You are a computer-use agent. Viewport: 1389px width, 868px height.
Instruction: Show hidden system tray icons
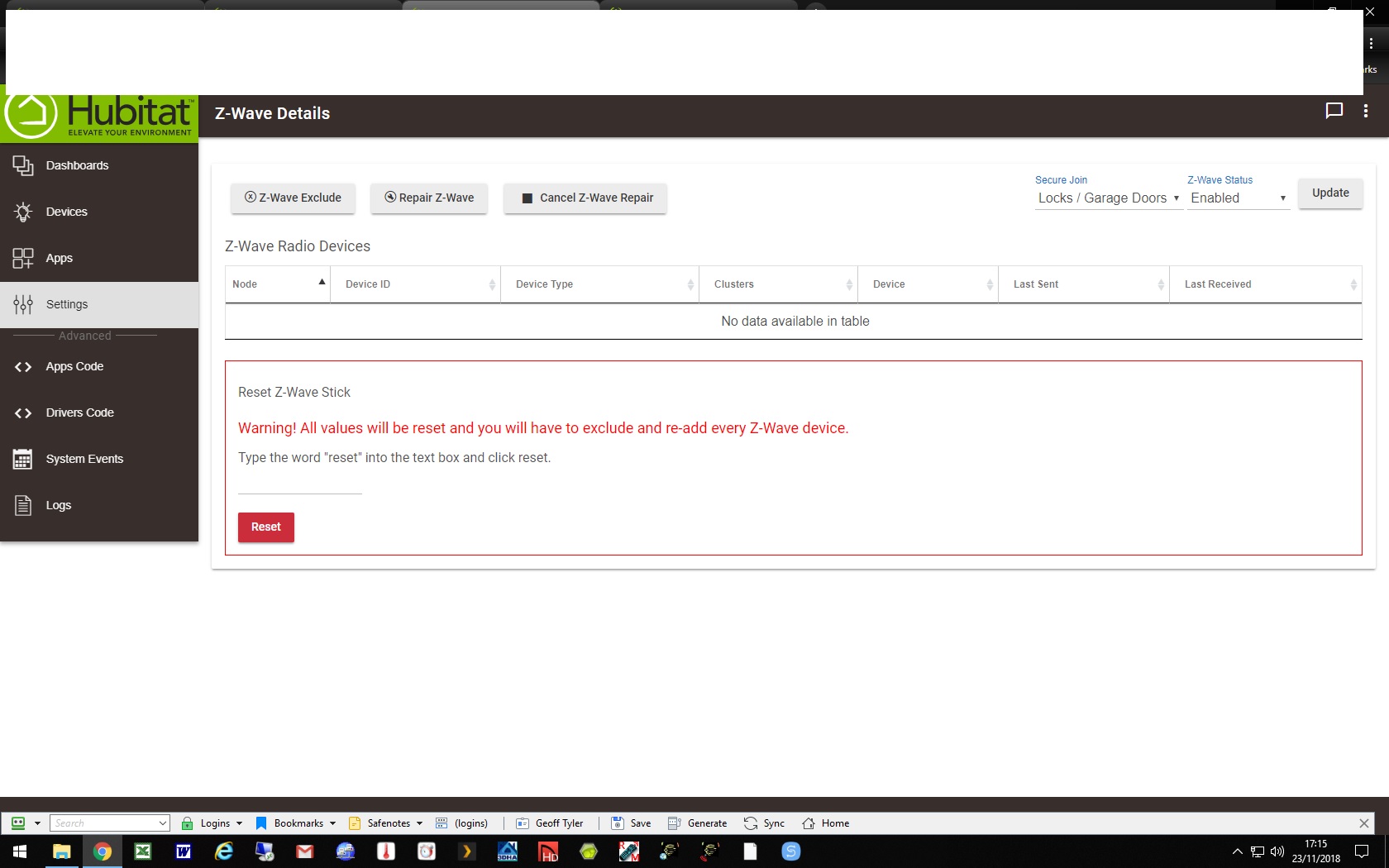[1237, 851]
